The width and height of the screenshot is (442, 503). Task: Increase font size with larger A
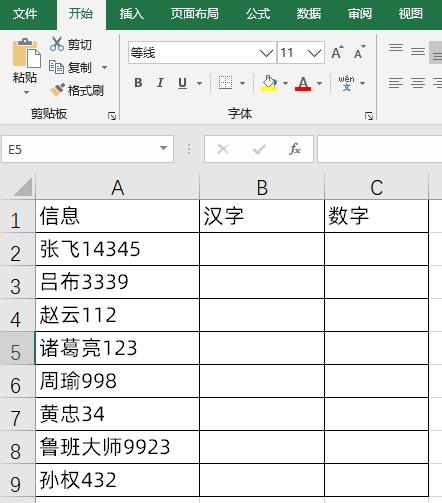[337, 52]
